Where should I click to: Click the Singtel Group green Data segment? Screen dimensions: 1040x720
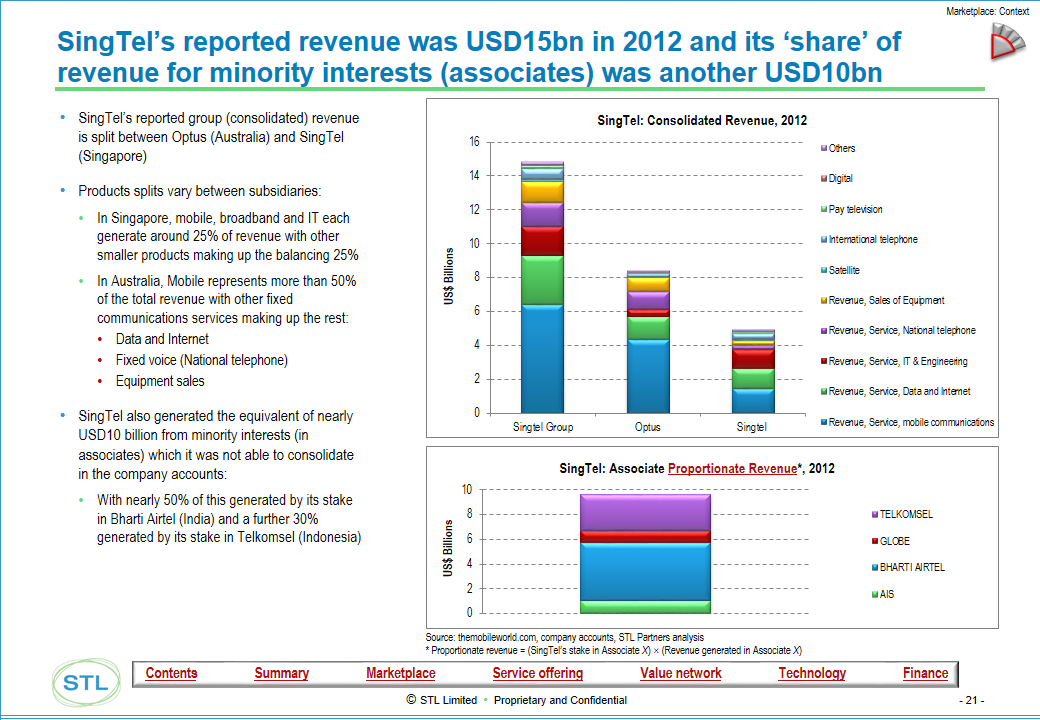point(542,280)
